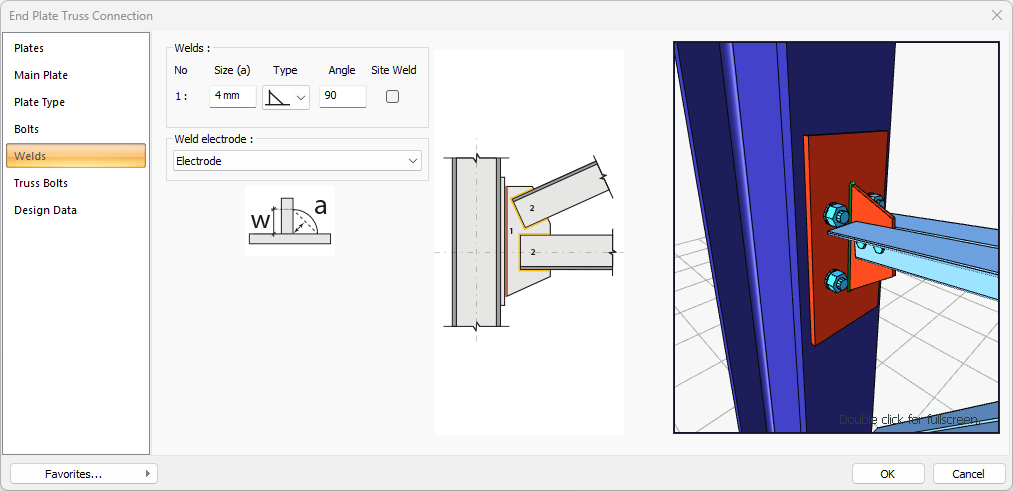Expand the Weld electrode dropdown
The width and height of the screenshot is (1013, 491).
(x=297, y=161)
